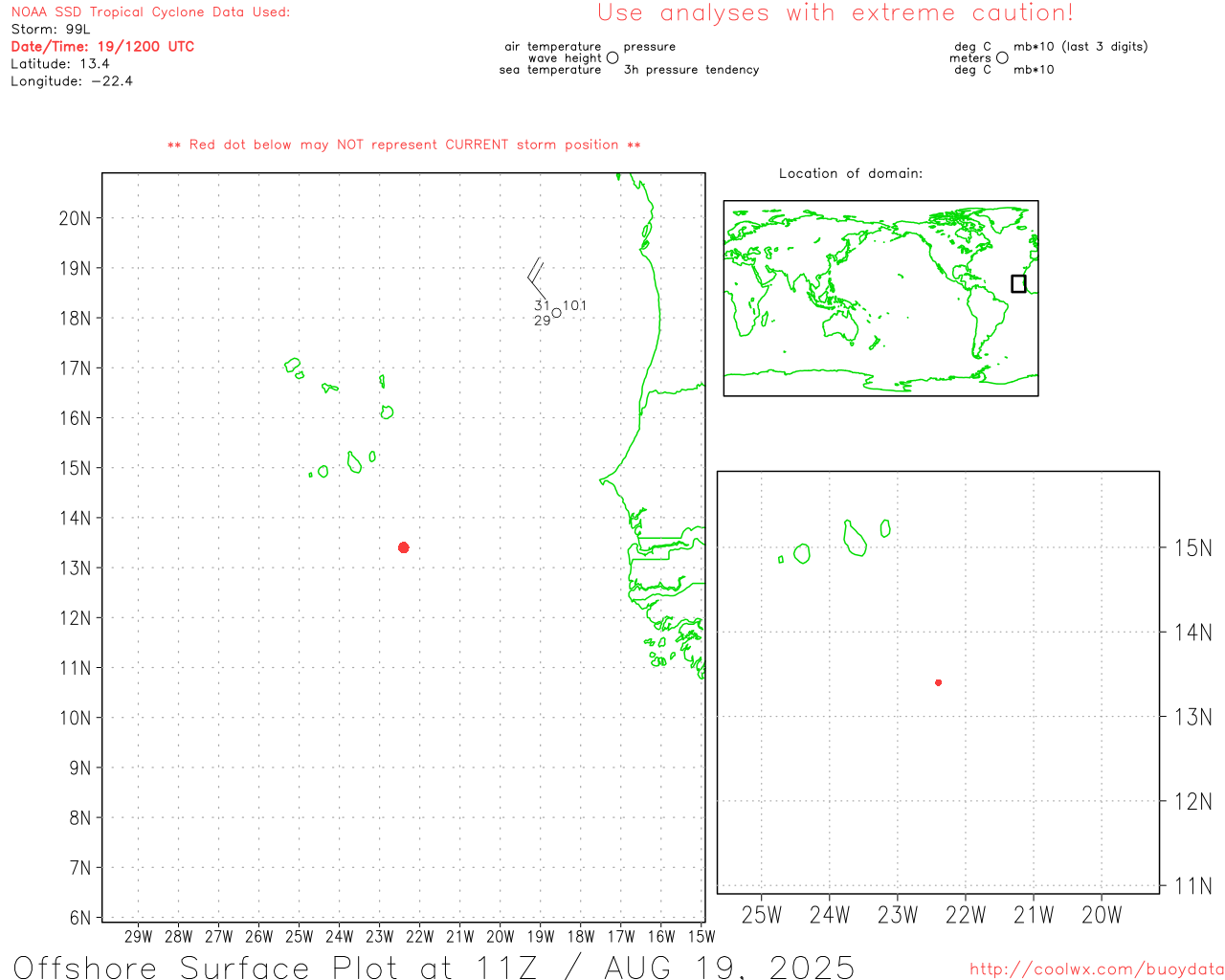Click the '25W' label on the inset map
This screenshot has width=1225, height=980.
tap(762, 915)
